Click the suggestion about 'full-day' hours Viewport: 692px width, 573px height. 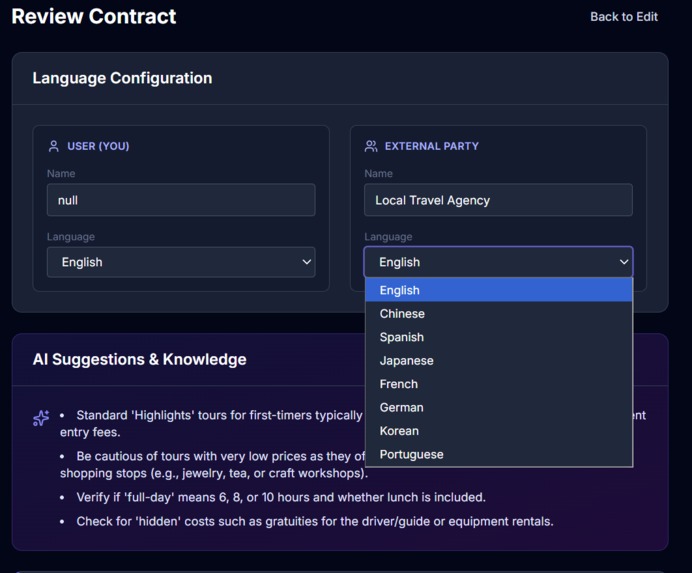(x=281, y=497)
